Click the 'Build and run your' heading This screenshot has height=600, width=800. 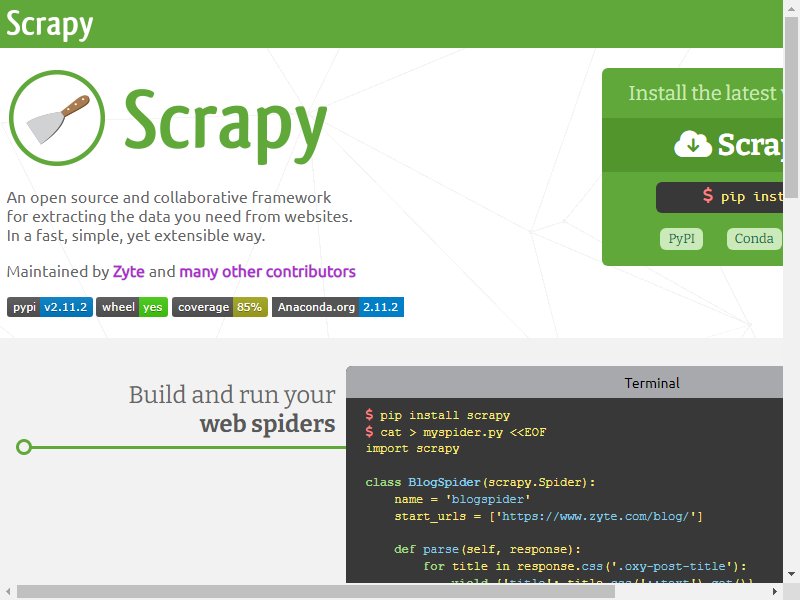click(x=232, y=395)
